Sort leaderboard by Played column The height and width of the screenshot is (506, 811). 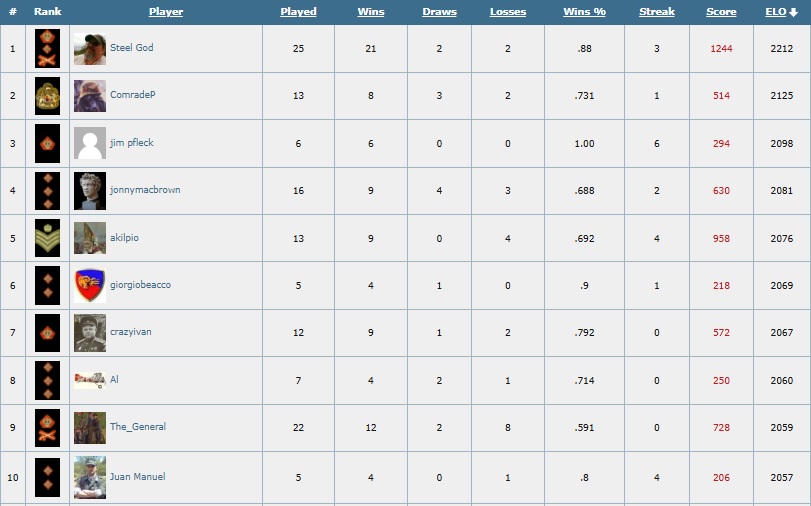[298, 11]
